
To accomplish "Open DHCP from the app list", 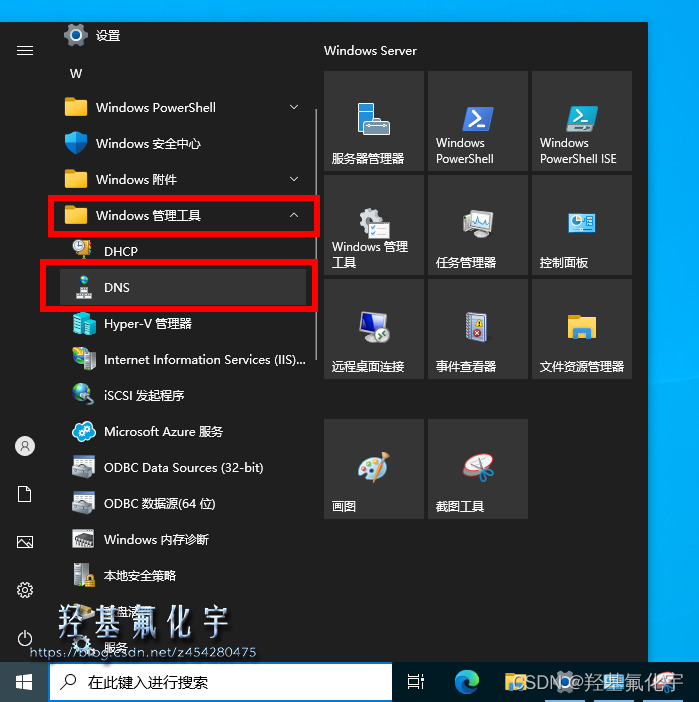I will click(183, 251).
